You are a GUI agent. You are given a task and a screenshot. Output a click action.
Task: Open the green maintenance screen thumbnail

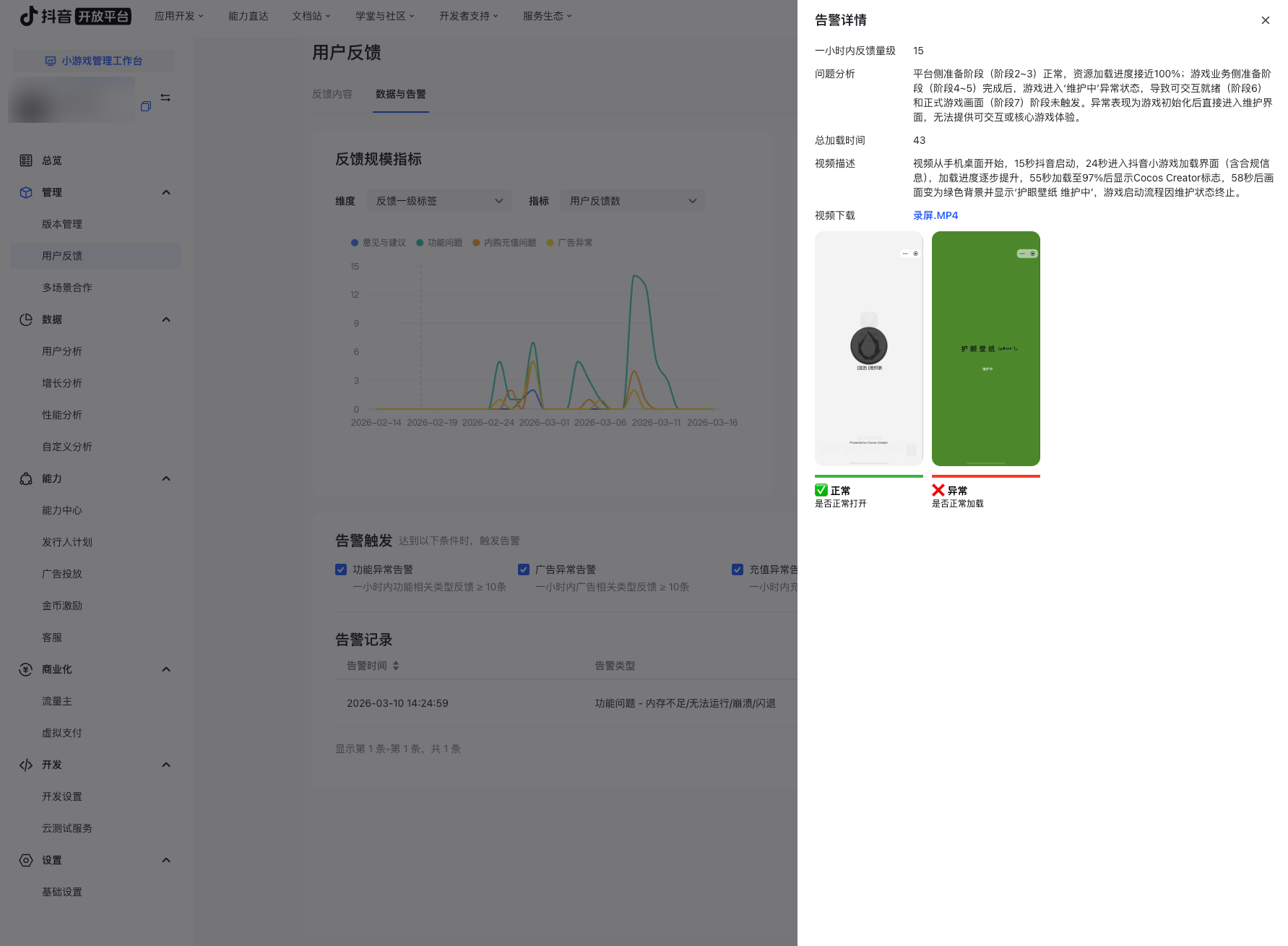pyautogui.click(x=985, y=348)
